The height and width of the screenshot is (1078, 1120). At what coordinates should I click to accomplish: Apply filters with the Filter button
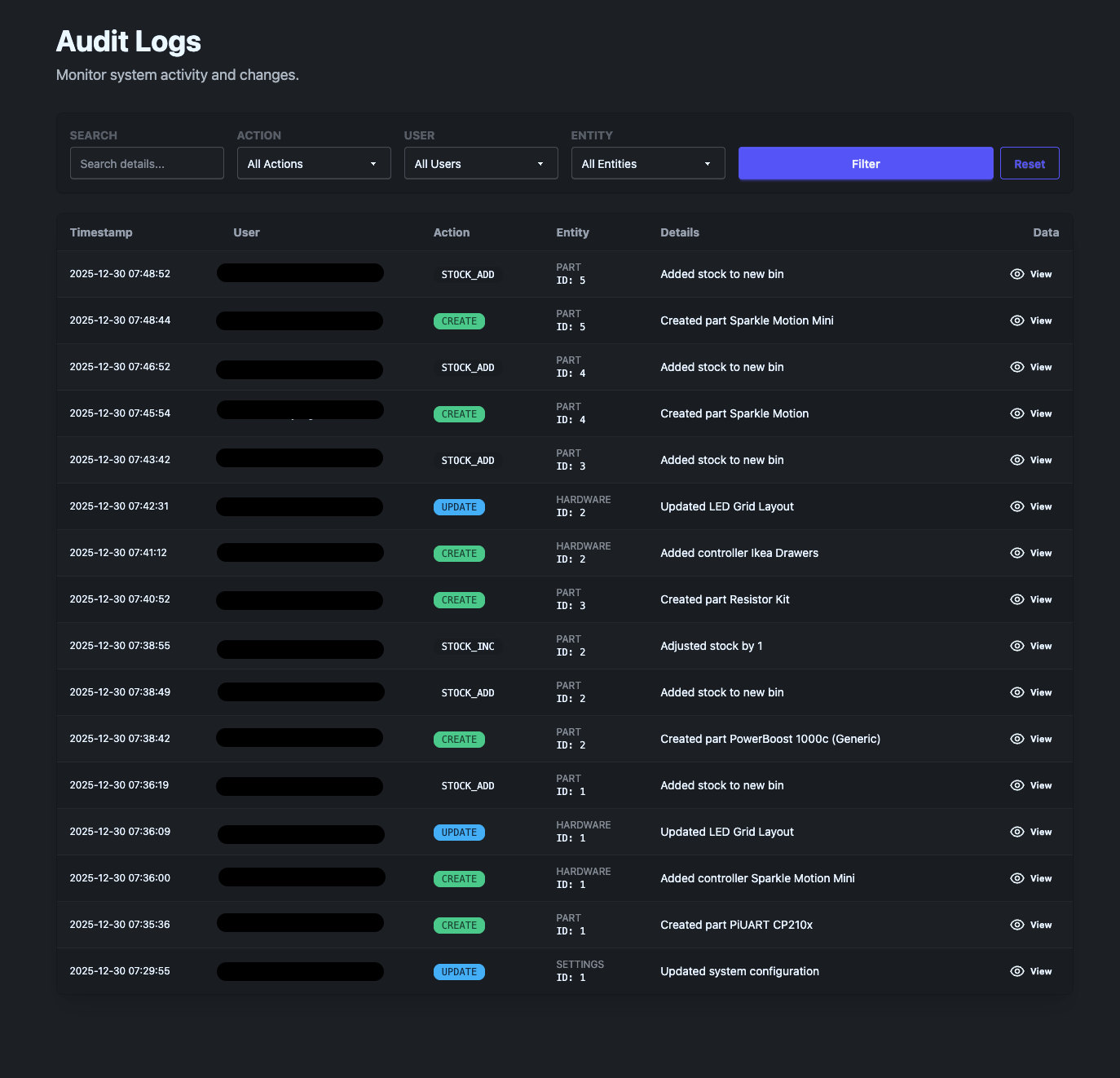(865, 163)
